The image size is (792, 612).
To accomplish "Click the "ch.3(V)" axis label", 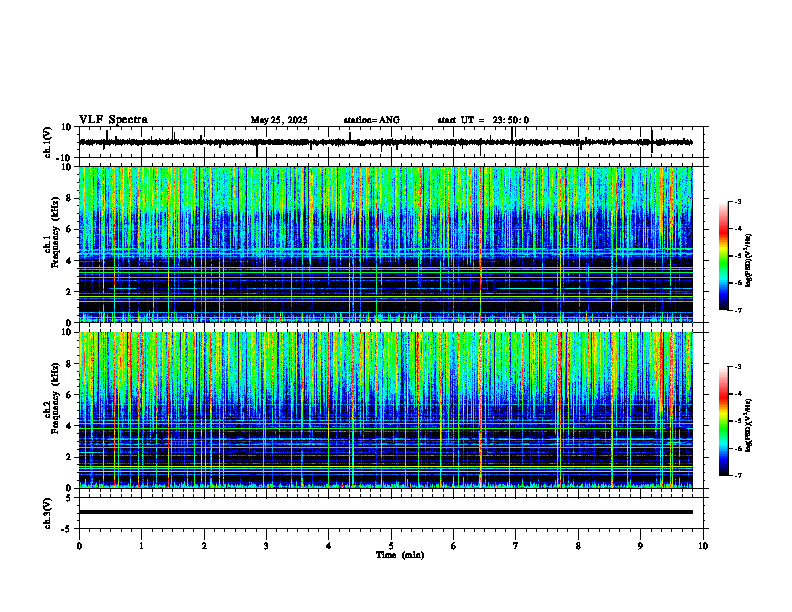I will click(x=47, y=513).
